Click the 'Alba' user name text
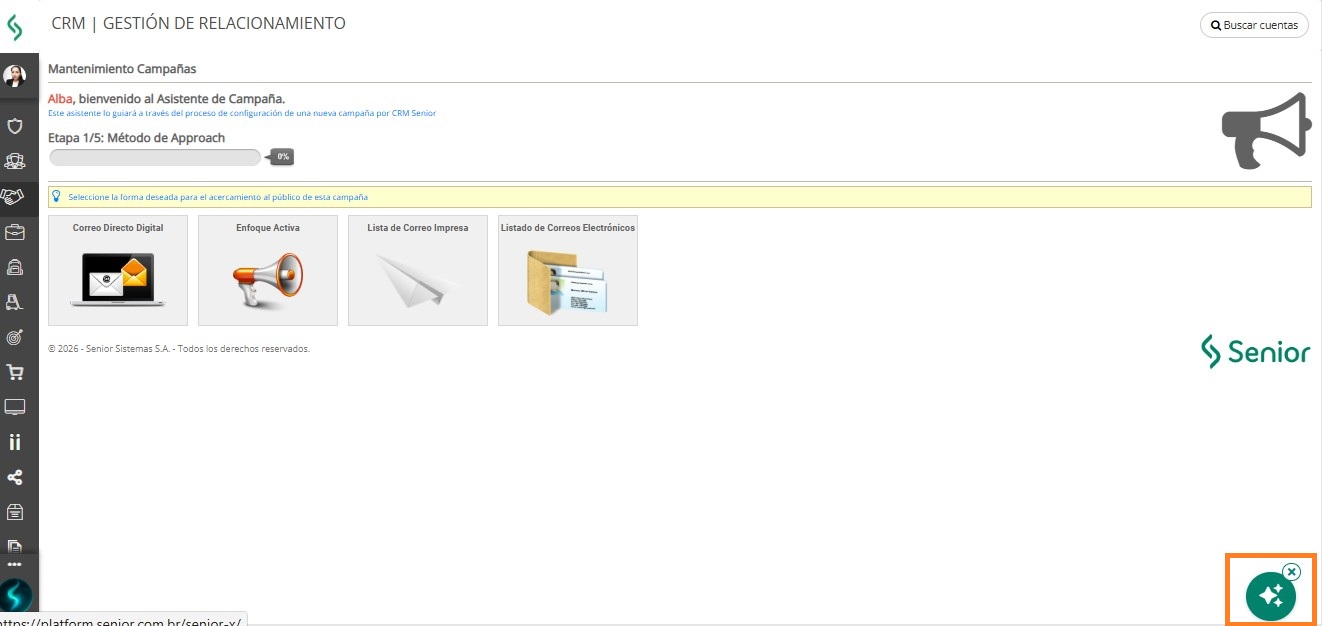 pyautogui.click(x=60, y=99)
